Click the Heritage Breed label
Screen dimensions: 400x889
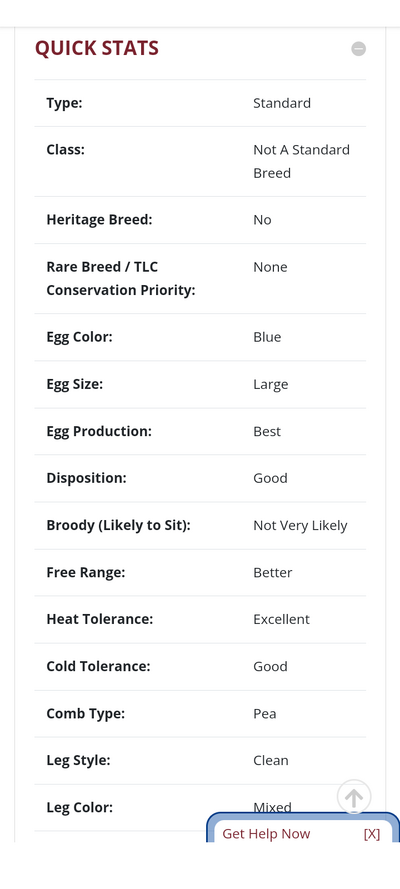99,219
